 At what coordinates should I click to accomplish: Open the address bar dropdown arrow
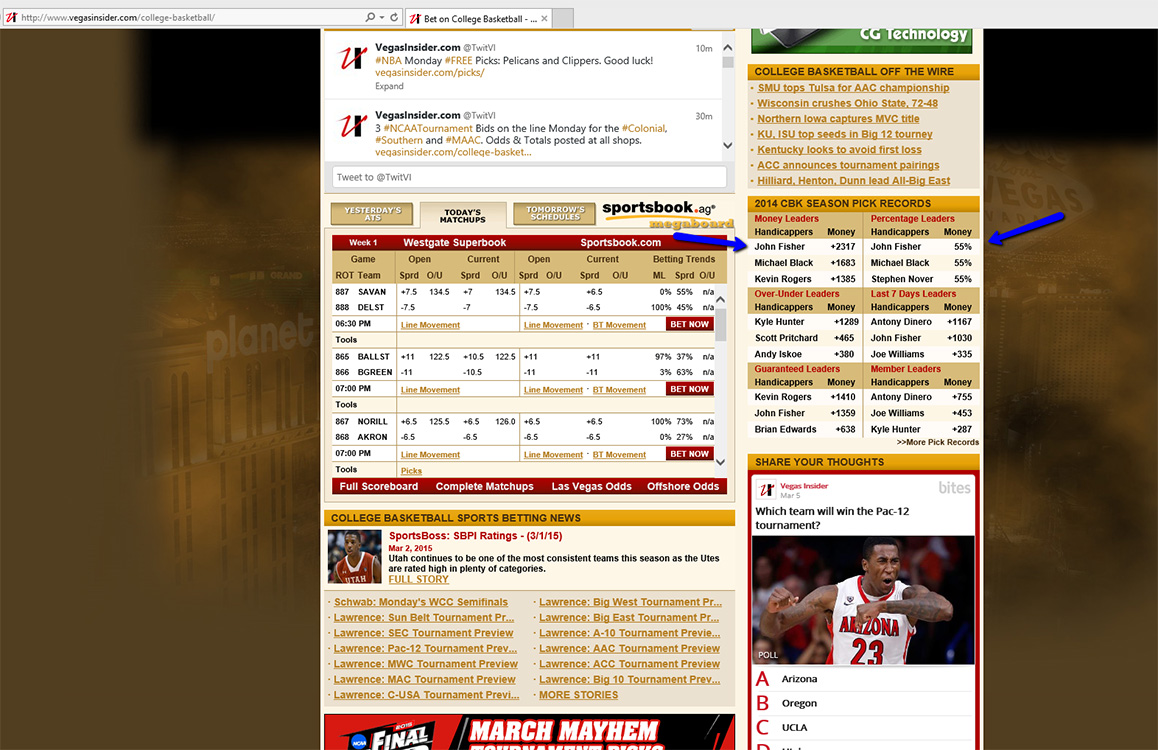(382, 17)
